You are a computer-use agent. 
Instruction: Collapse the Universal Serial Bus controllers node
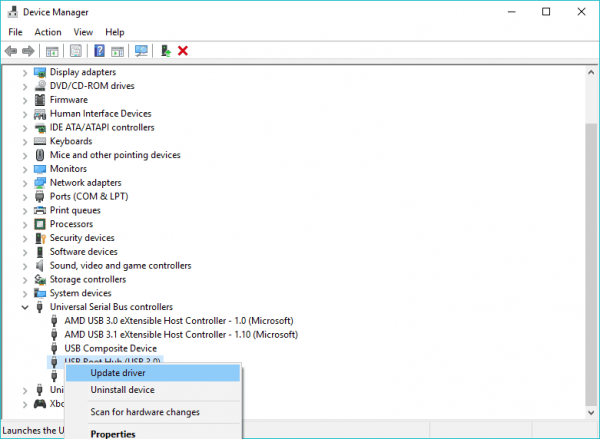(x=25, y=307)
